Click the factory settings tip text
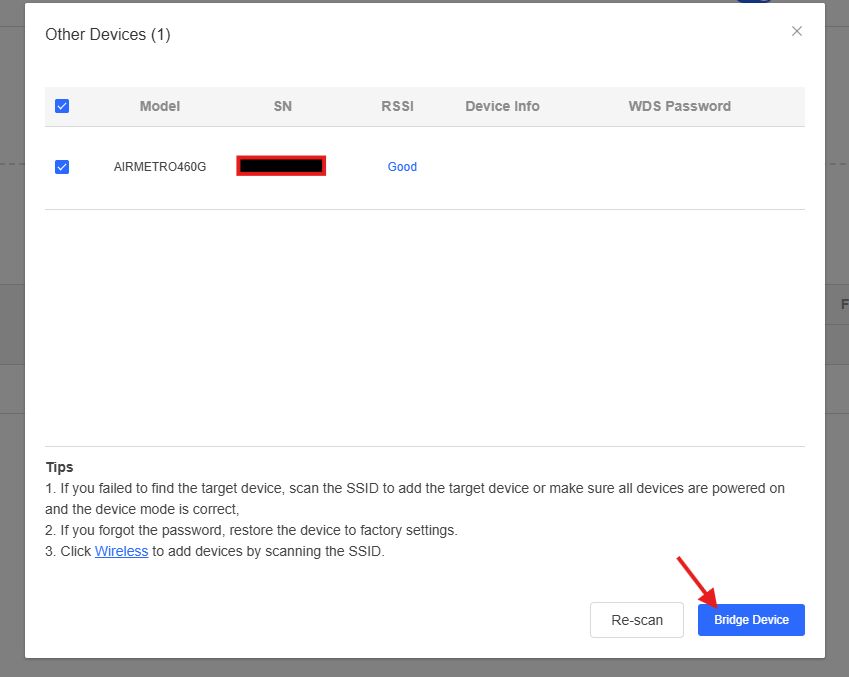The image size is (849, 677). coord(251,530)
